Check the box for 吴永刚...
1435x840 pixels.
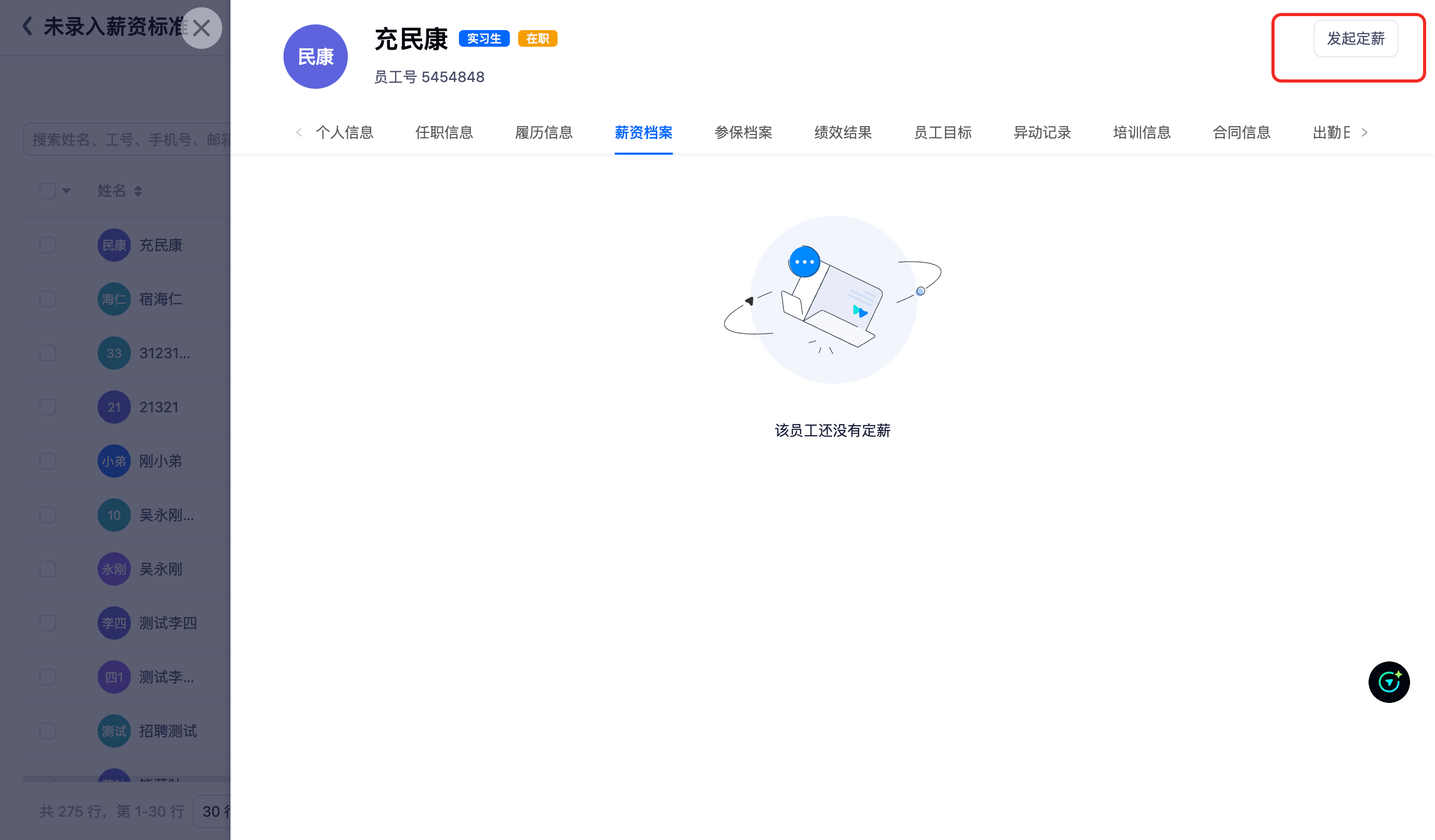(x=48, y=569)
